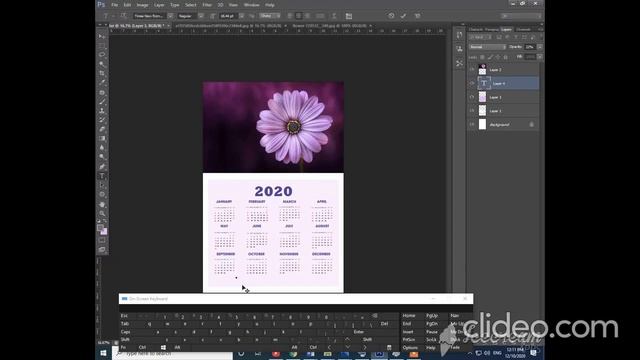Select the Shape tool
This screenshot has width=640, height=360.
click(102, 195)
